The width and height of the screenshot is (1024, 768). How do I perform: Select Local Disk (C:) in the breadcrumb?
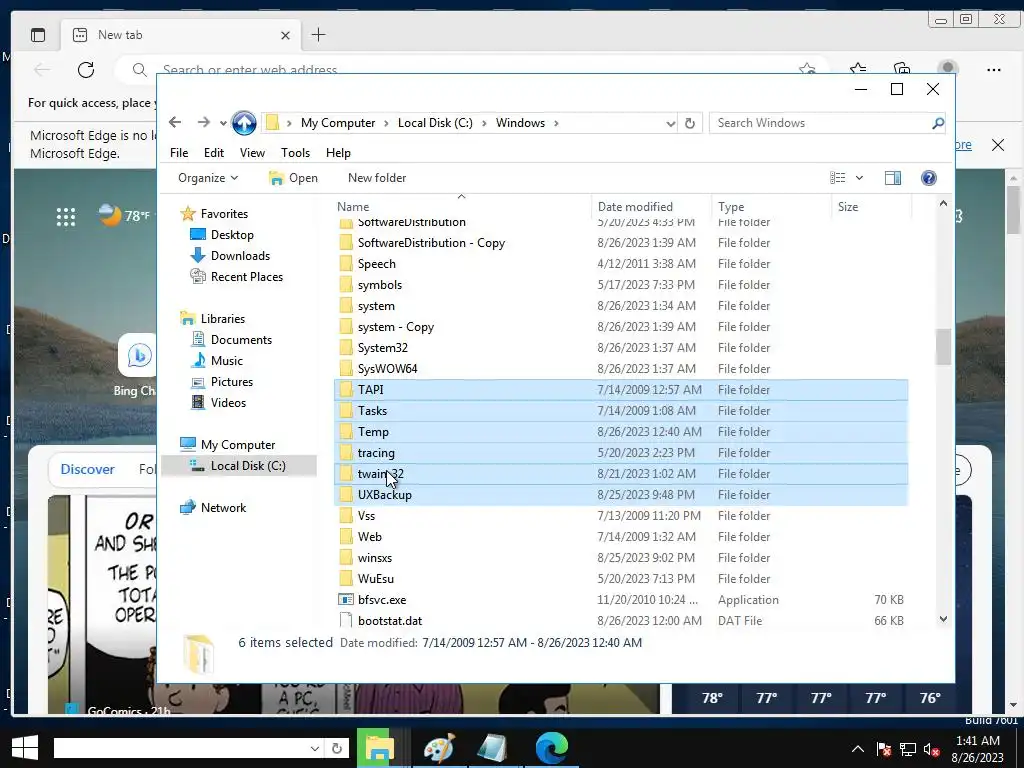coord(435,123)
